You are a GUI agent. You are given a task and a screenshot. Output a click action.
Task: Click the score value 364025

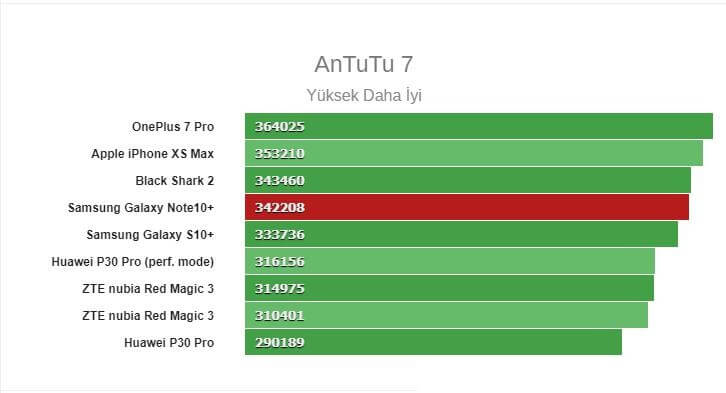(x=280, y=126)
